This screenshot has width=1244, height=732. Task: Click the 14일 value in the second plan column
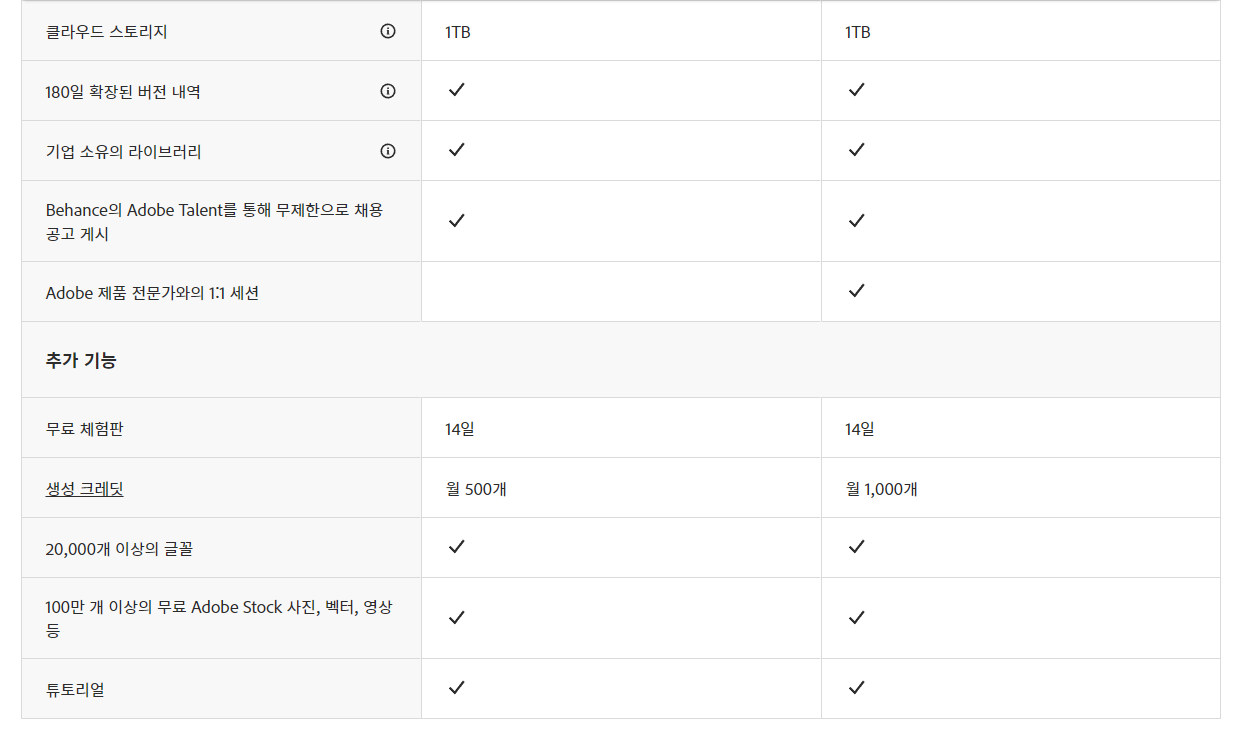(856, 427)
